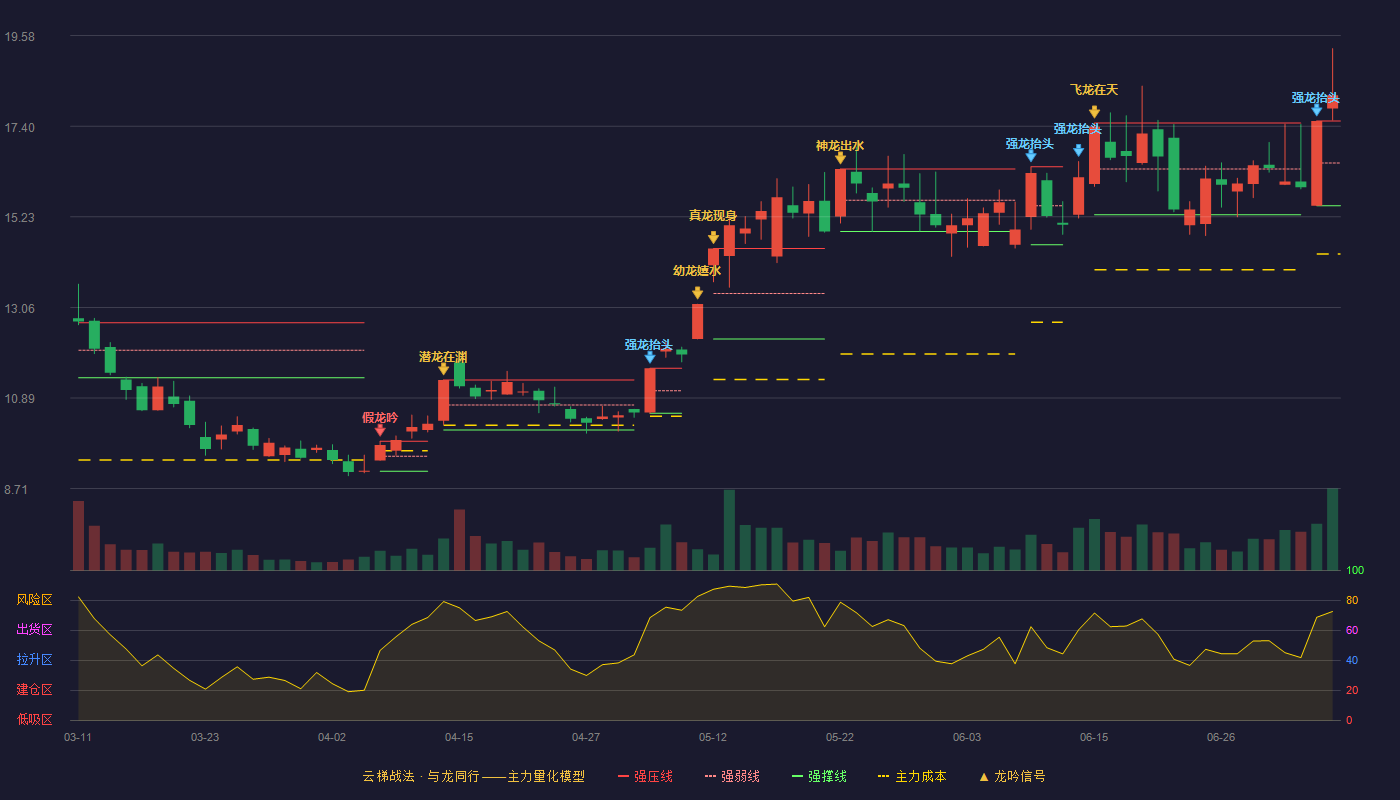Click the 风险区 zone label
Image resolution: width=1400 pixels, height=800 pixels.
point(34,600)
